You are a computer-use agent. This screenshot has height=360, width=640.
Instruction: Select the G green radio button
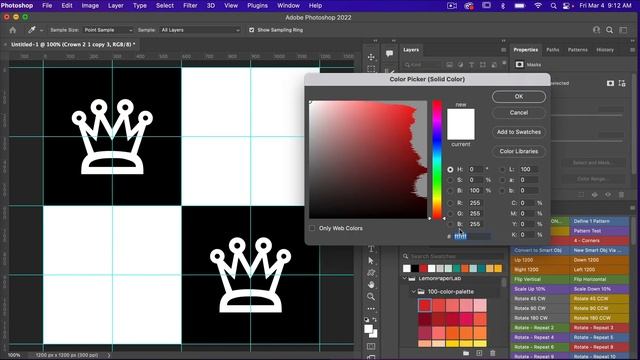[x=450, y=213]
